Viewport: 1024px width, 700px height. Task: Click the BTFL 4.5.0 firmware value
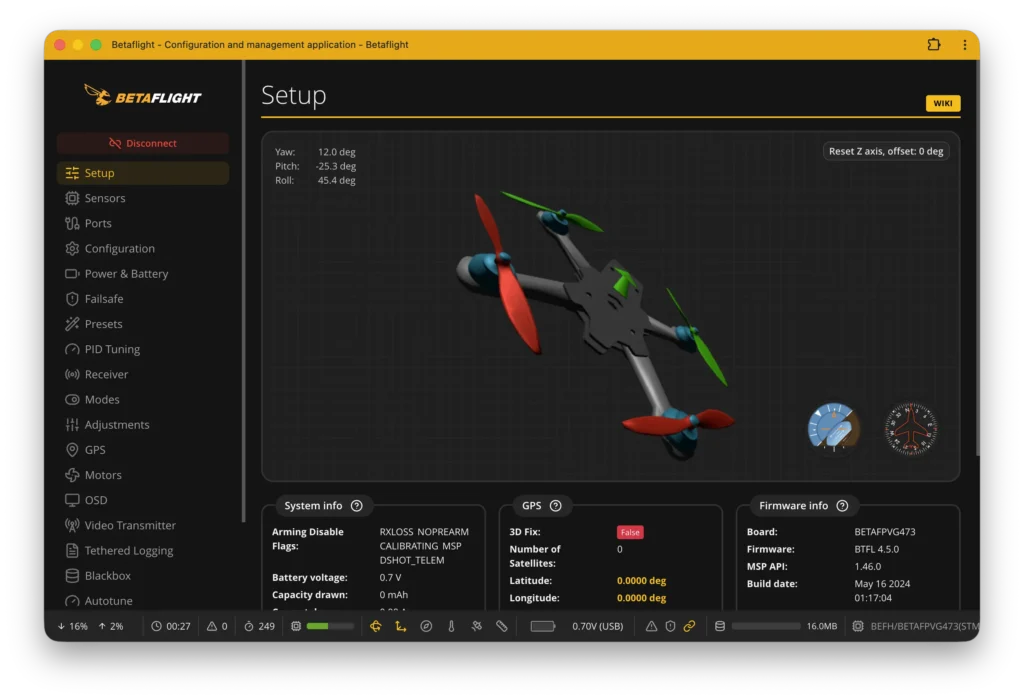click(876, 549)
